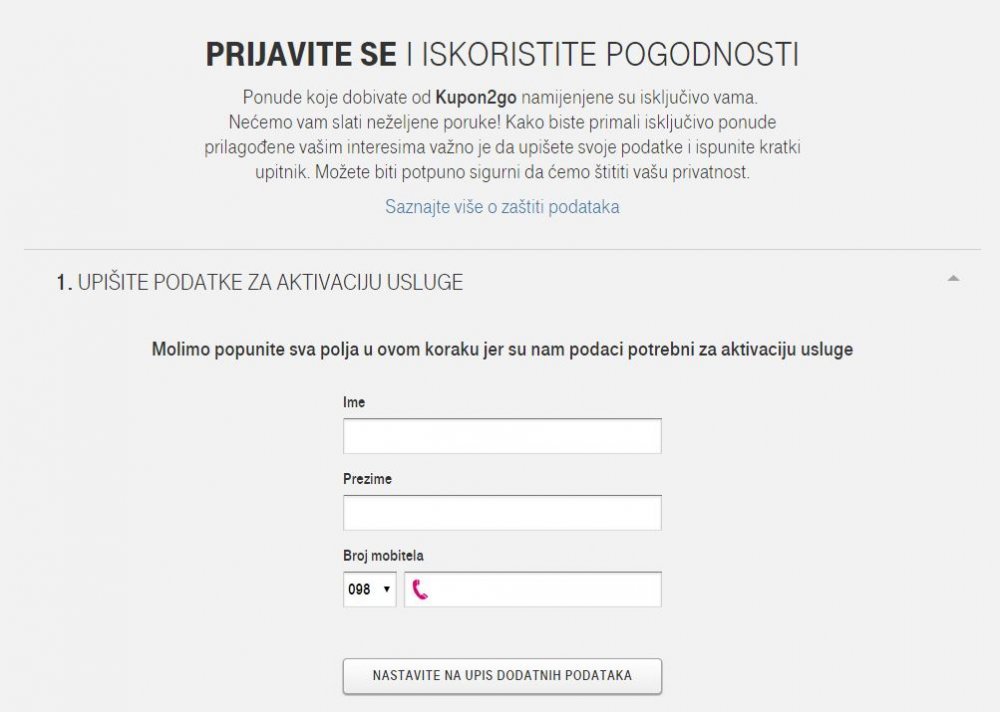Screen dimensions: 1000x712
Task: Click the Prezime field label
Action: point(367,478)
